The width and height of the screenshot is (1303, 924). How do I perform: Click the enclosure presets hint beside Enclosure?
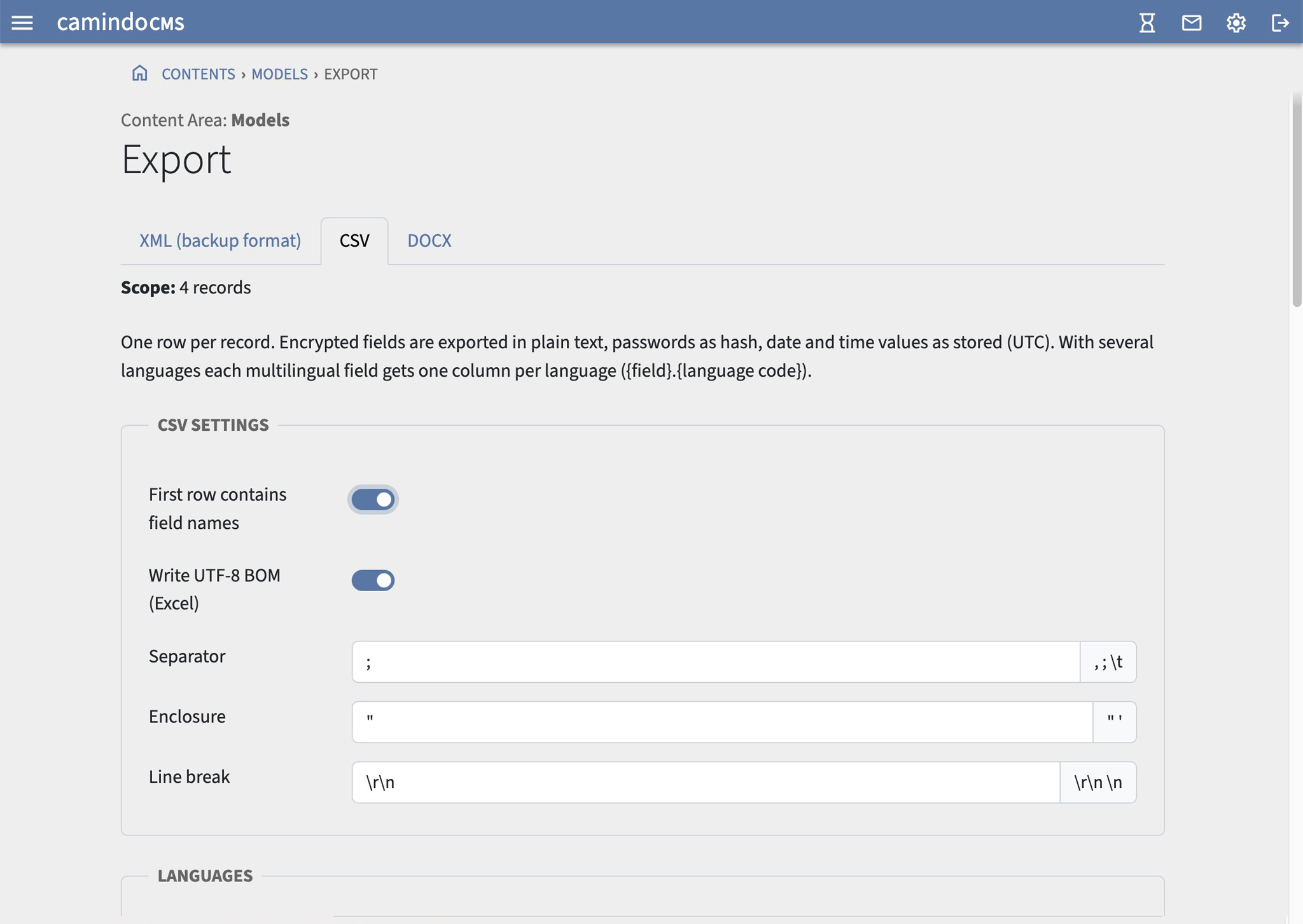click(1115, 722)
